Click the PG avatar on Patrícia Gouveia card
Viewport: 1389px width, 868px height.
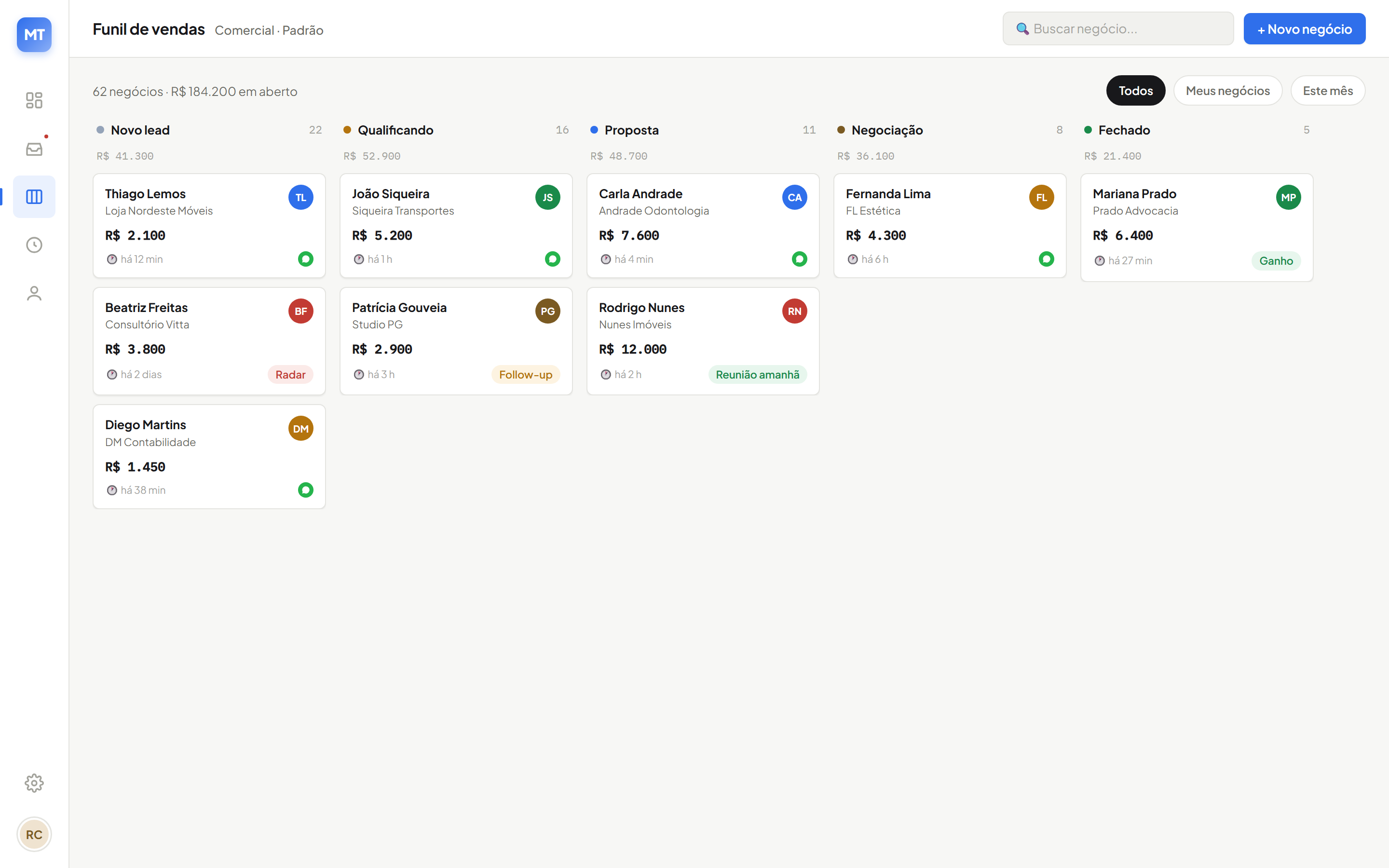click(547, 311)
